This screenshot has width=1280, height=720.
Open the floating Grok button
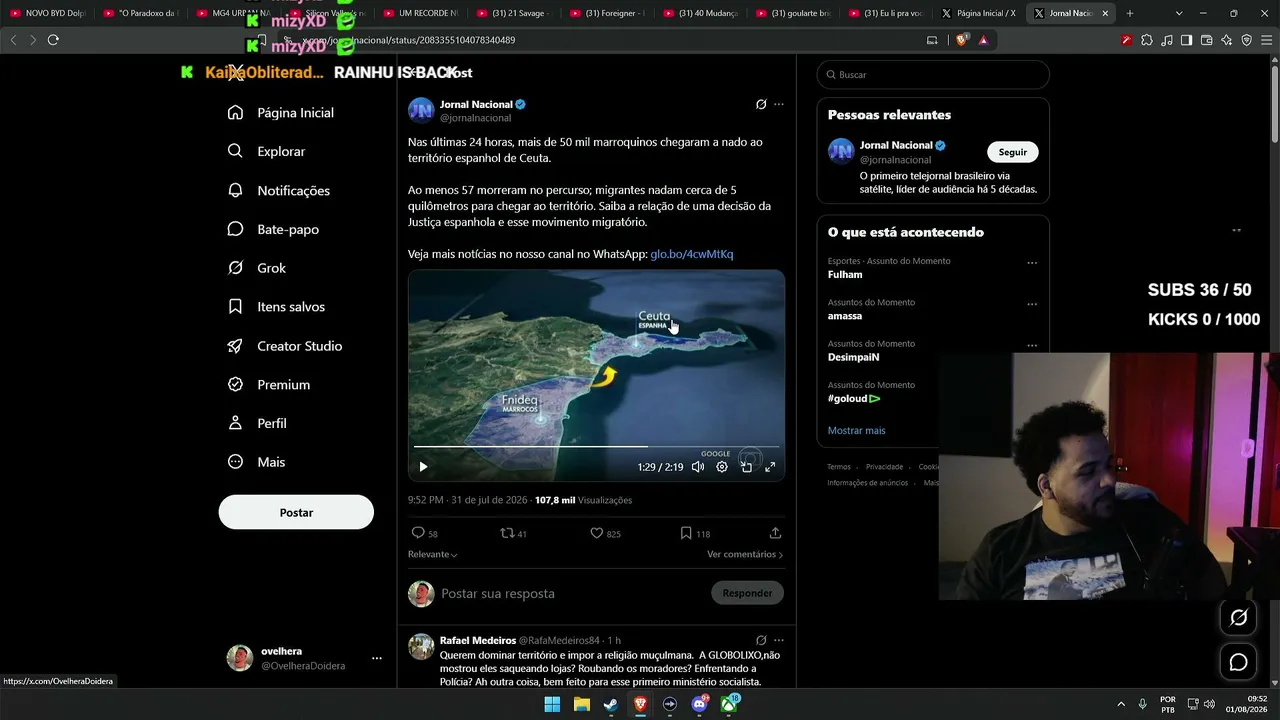(x=1238, y=618)
